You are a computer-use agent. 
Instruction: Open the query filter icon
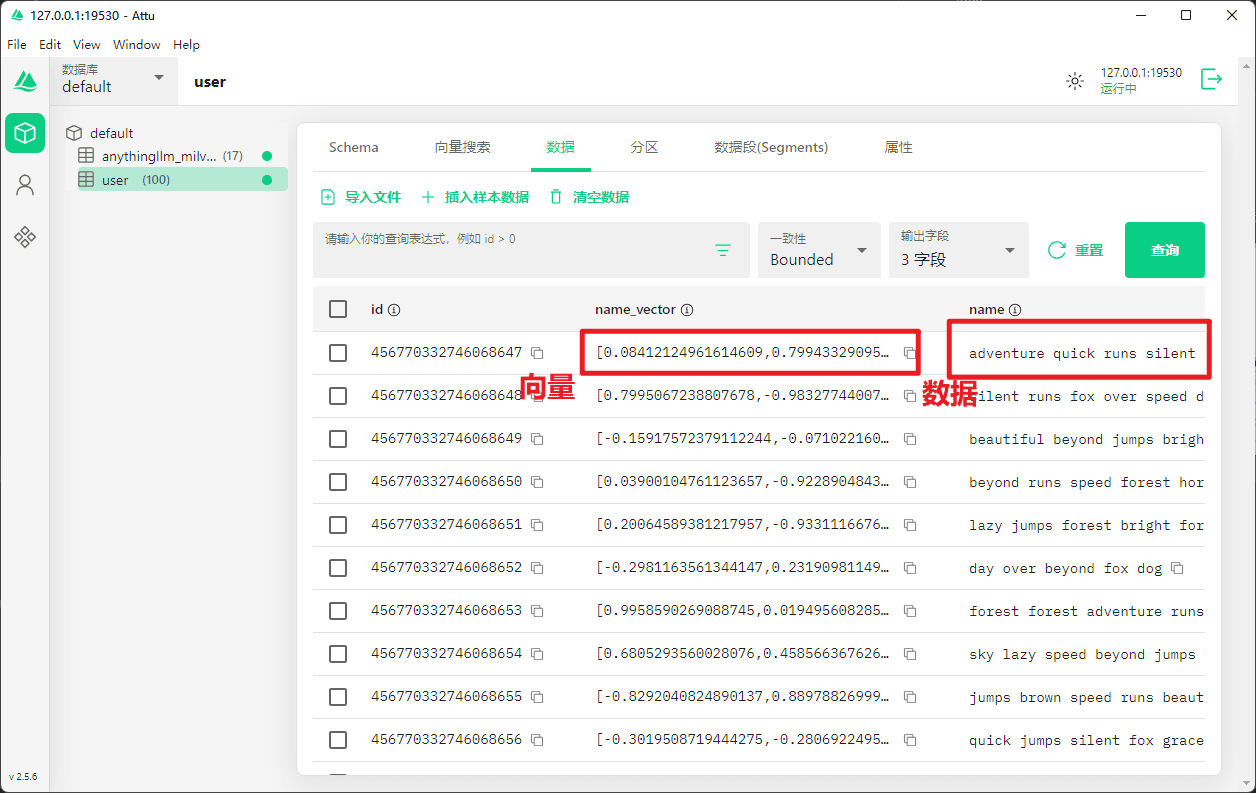coord(723,251)
